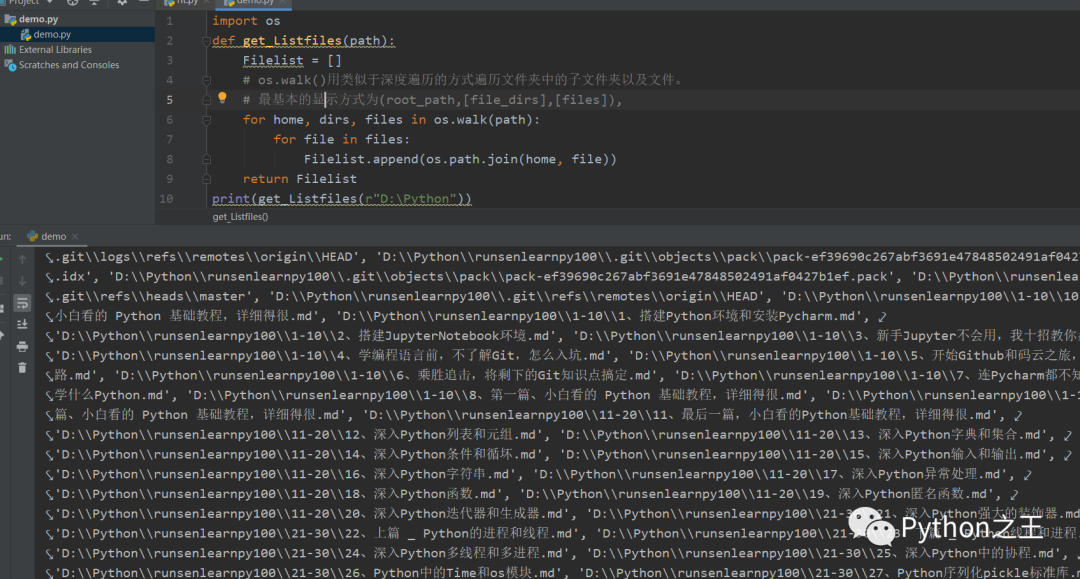The image size is (1080, 579).
Task: Click line number 6 in gutter
Action: pyautogui.click(x=169, y=120)
